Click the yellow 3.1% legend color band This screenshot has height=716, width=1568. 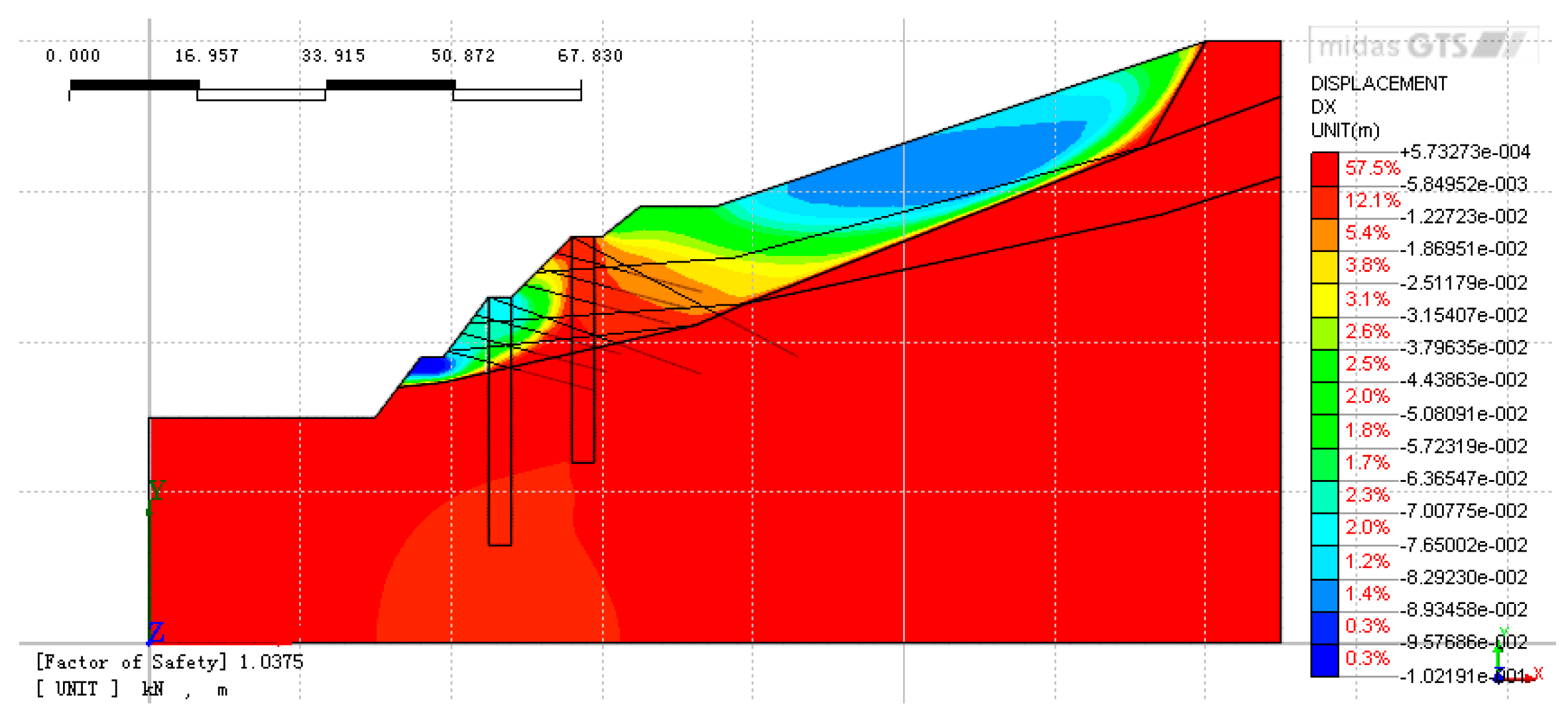(1324, 300)
